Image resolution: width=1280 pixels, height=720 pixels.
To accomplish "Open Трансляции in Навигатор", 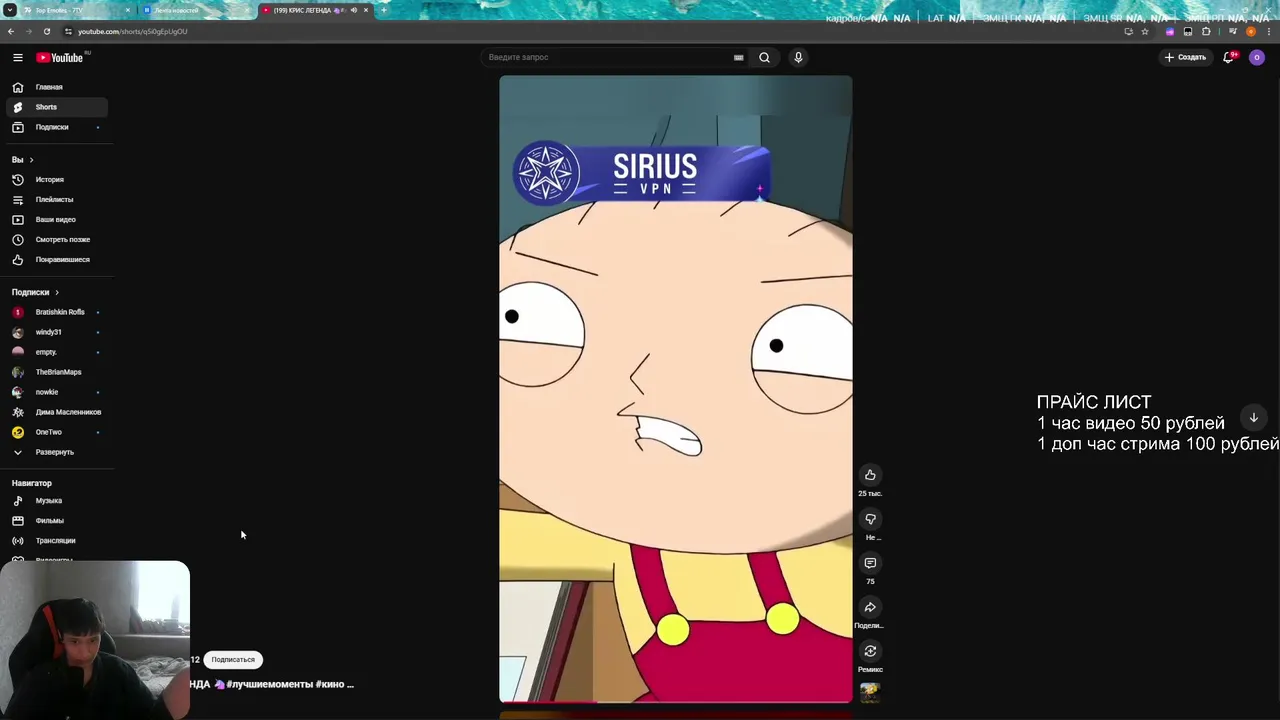I will click(x=56, y=541).
